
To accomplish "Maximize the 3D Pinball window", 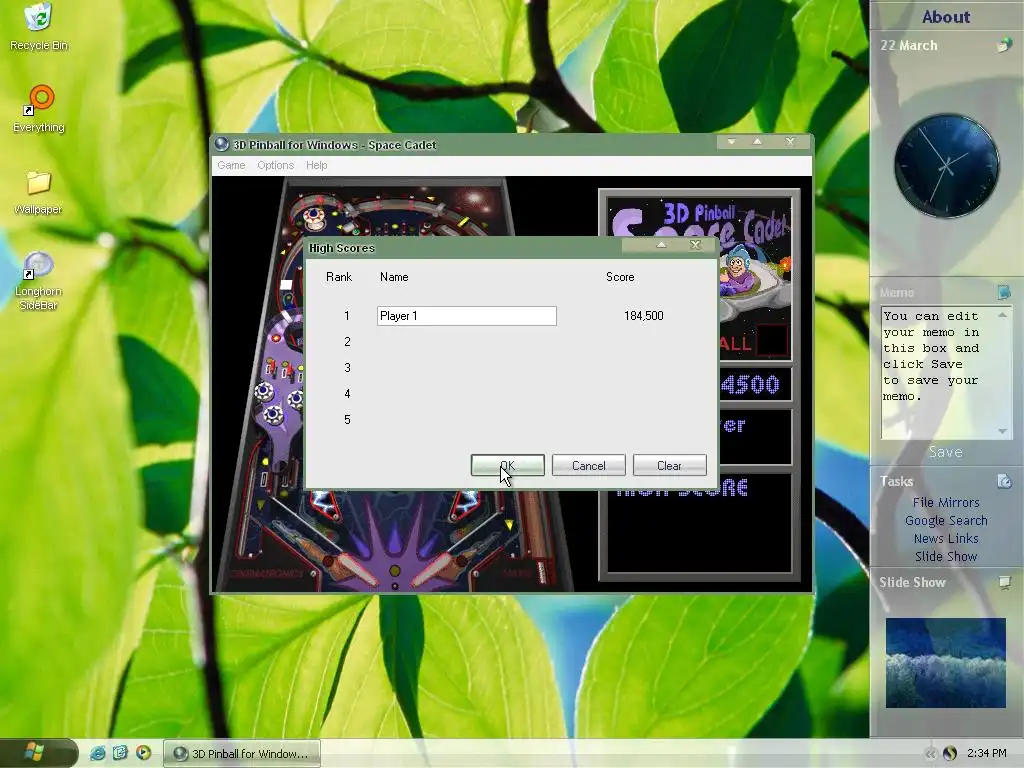I will click(x=758, y=142).
